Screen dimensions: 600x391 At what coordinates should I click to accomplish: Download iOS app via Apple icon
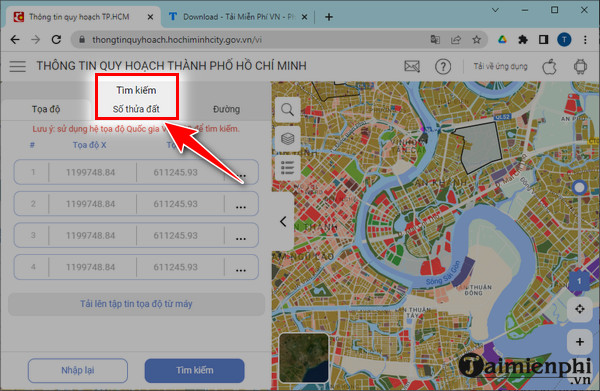[x=549, y=67]
